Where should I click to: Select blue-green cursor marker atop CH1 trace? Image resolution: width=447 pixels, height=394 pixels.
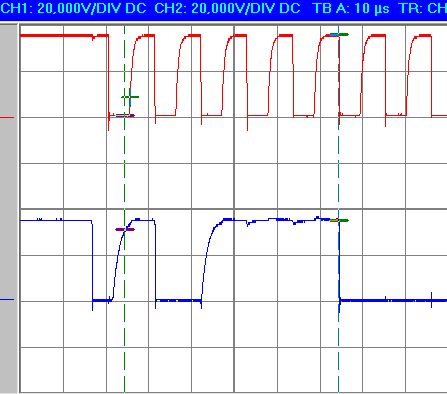point(339,34)
